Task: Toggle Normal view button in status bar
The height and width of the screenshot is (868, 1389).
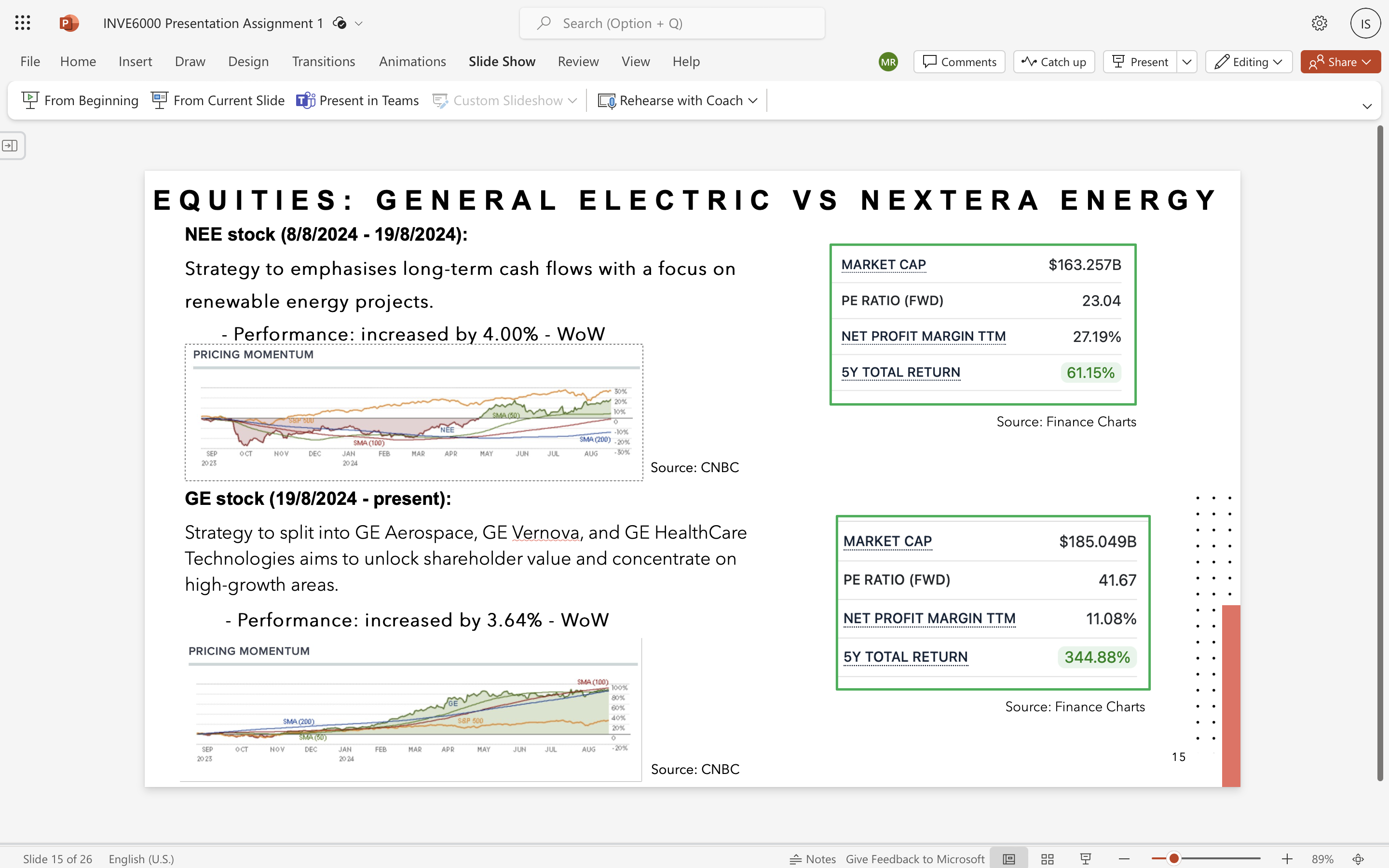Action: click(1009, 859)
